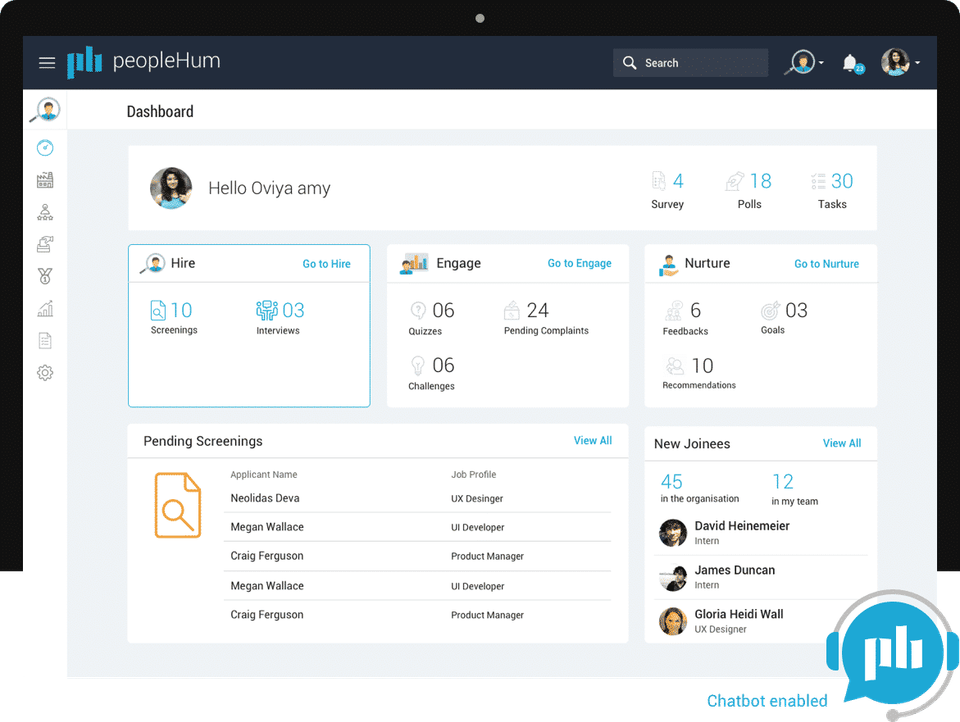960x722 pixels.
Task: Follow the Go to Engage link
Action: [x=579, y=264]
